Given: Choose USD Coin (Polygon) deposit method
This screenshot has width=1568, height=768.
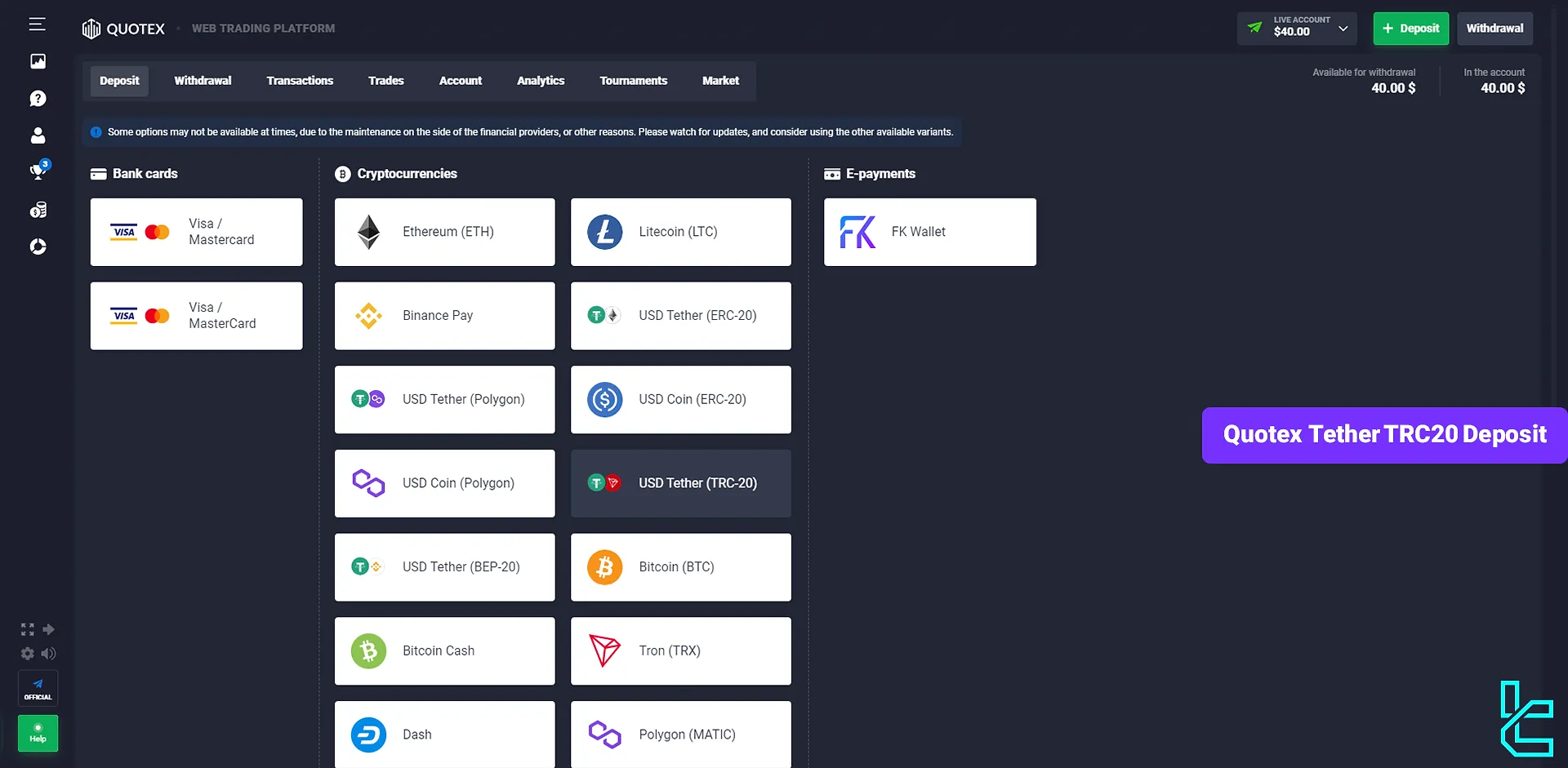Looking at the screenshot, I should click(444, 483).
